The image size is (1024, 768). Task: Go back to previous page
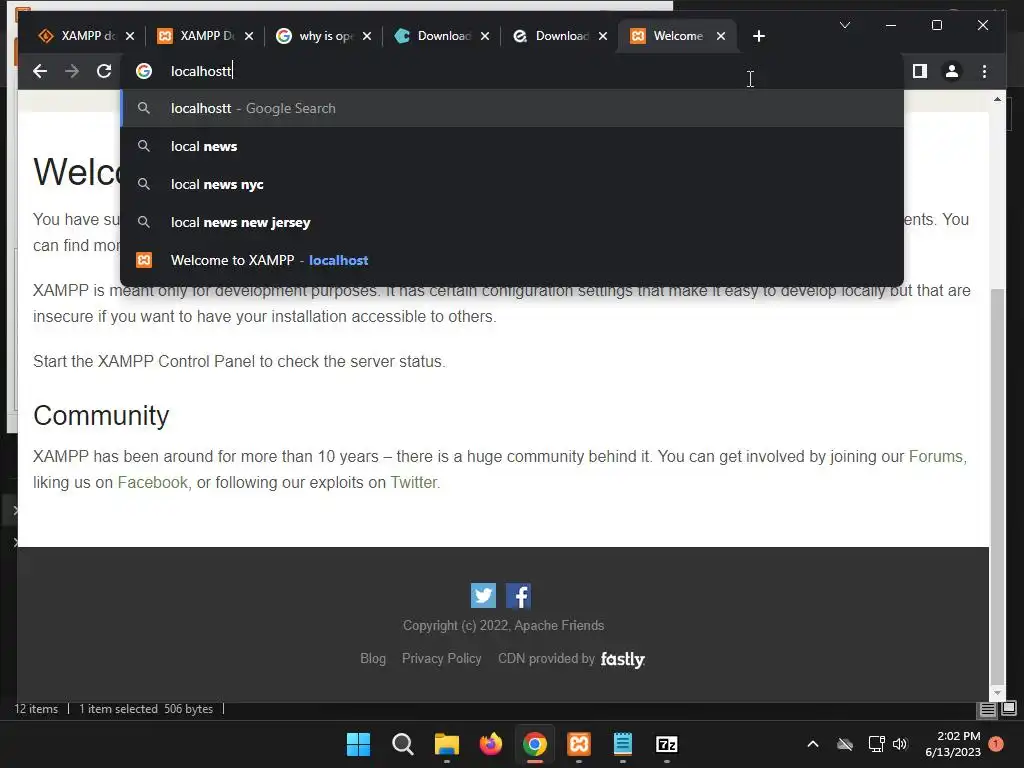click(40, 71)
